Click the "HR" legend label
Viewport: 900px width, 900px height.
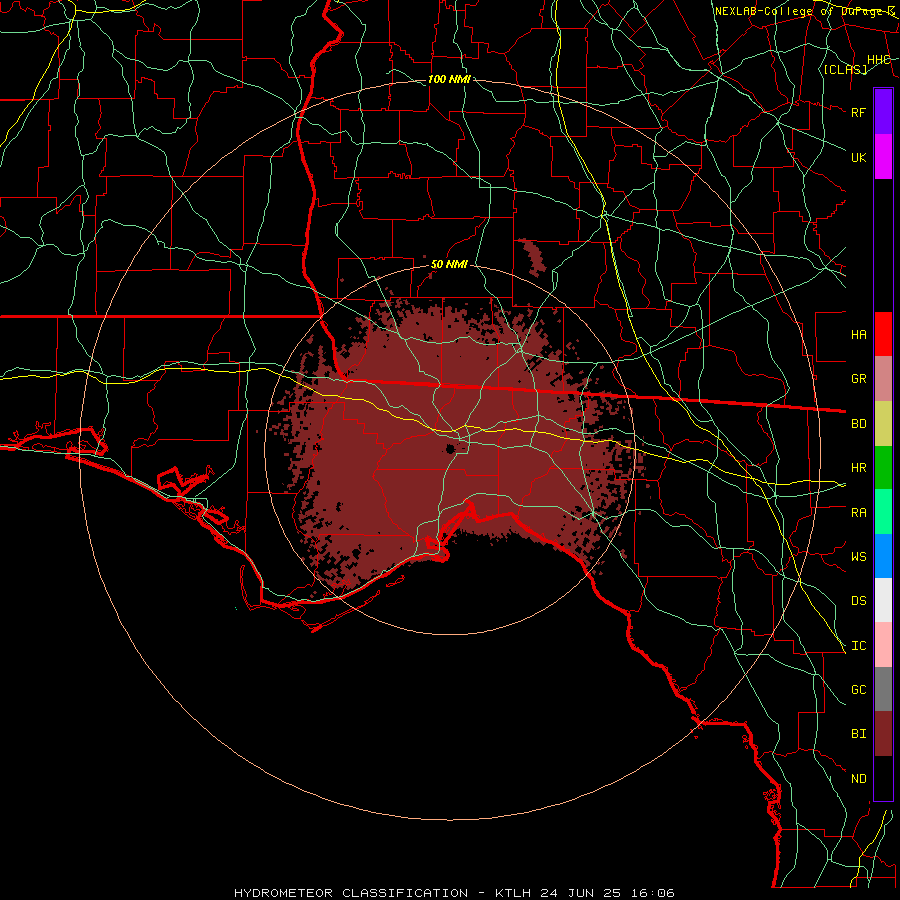point(858,468)
